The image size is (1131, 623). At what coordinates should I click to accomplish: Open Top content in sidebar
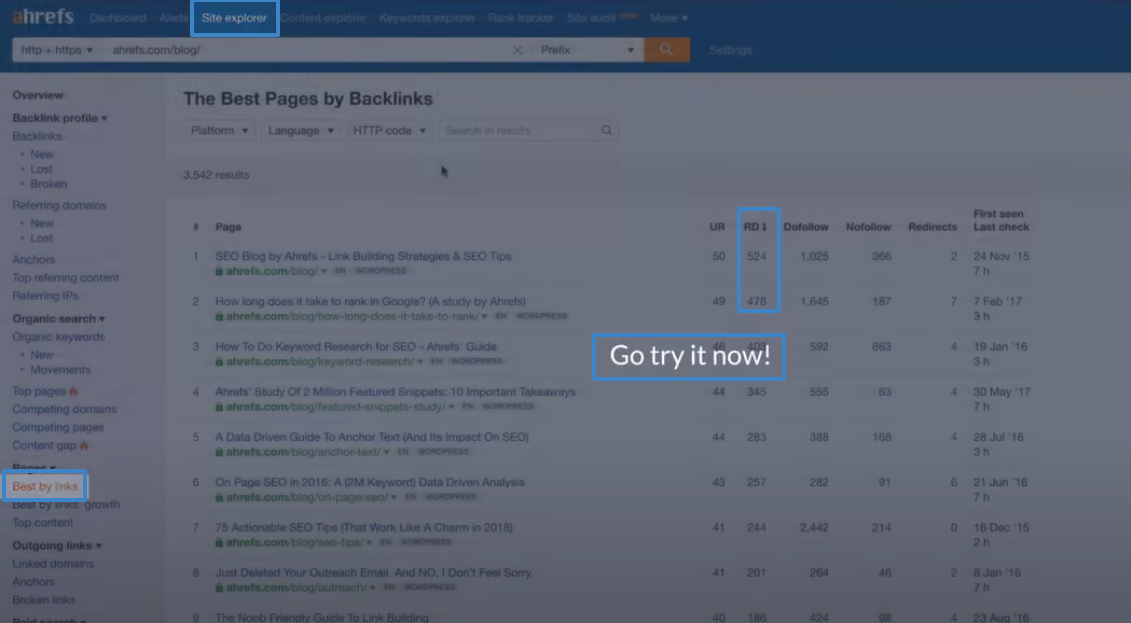[43, 523]
